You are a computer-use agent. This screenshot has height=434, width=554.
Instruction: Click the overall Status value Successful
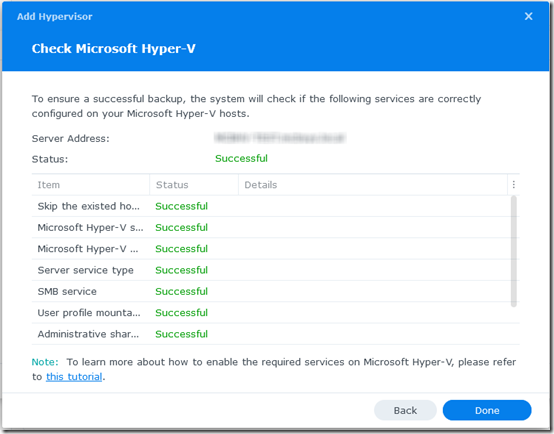click(x=241, y=158)
